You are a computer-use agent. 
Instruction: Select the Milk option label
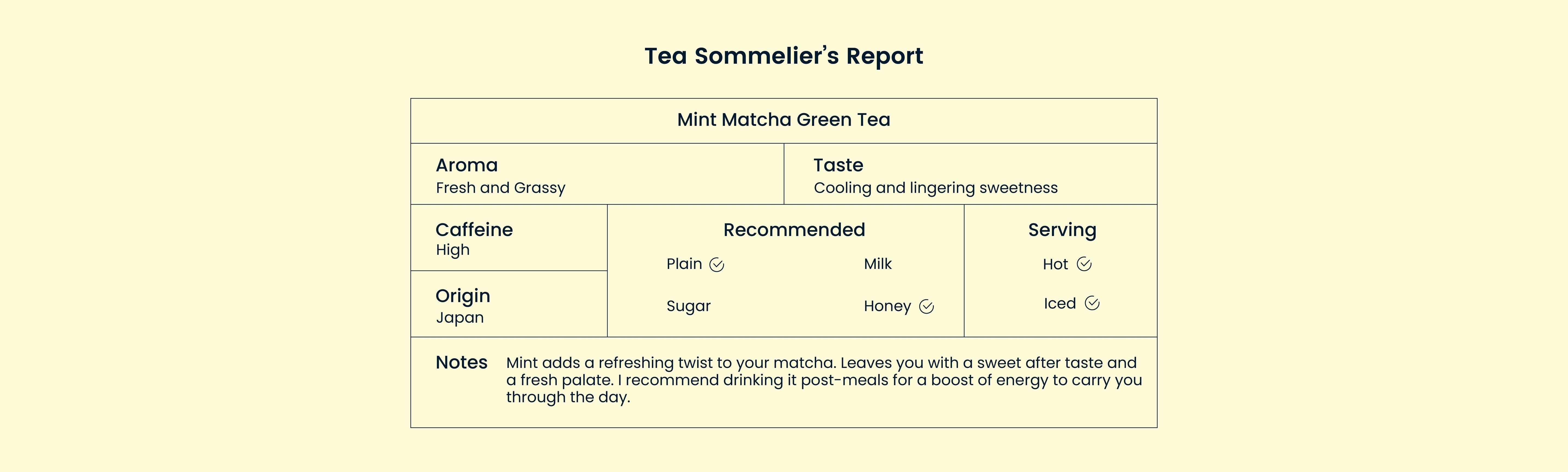(877, 264)
